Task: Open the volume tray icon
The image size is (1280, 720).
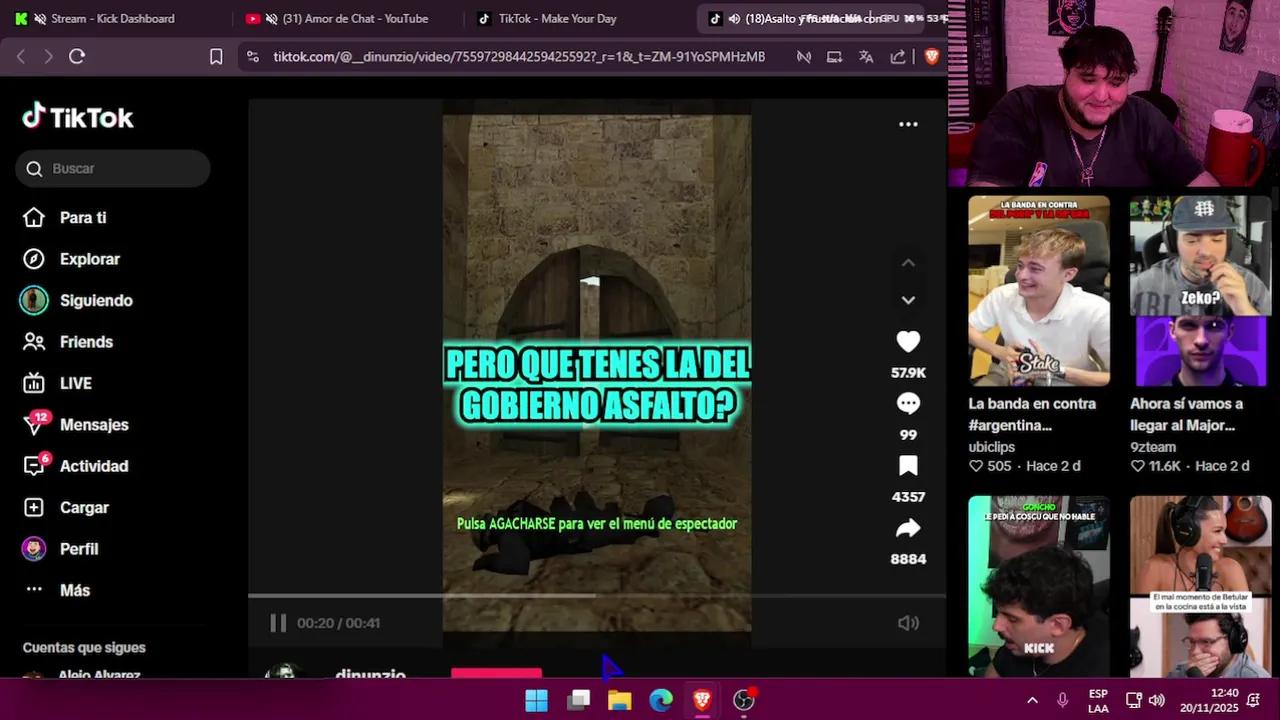Action: coord(1157,700)
